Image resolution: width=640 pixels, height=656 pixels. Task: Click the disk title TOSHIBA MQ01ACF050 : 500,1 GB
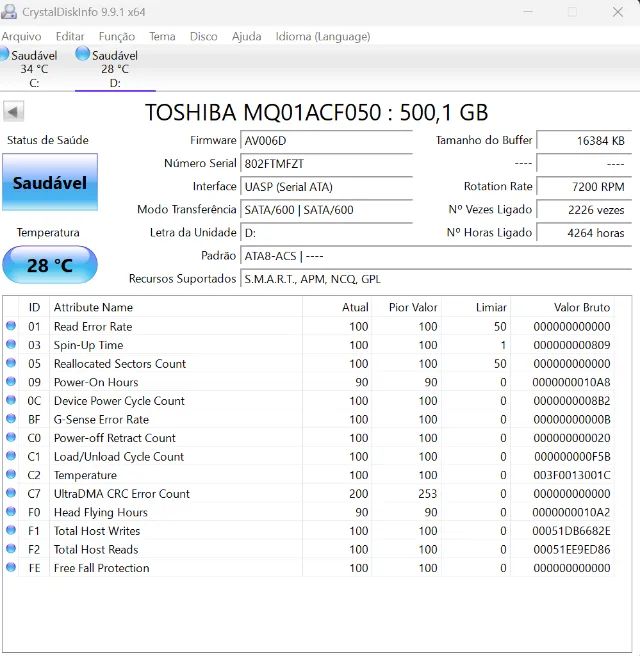pos(317,113)
